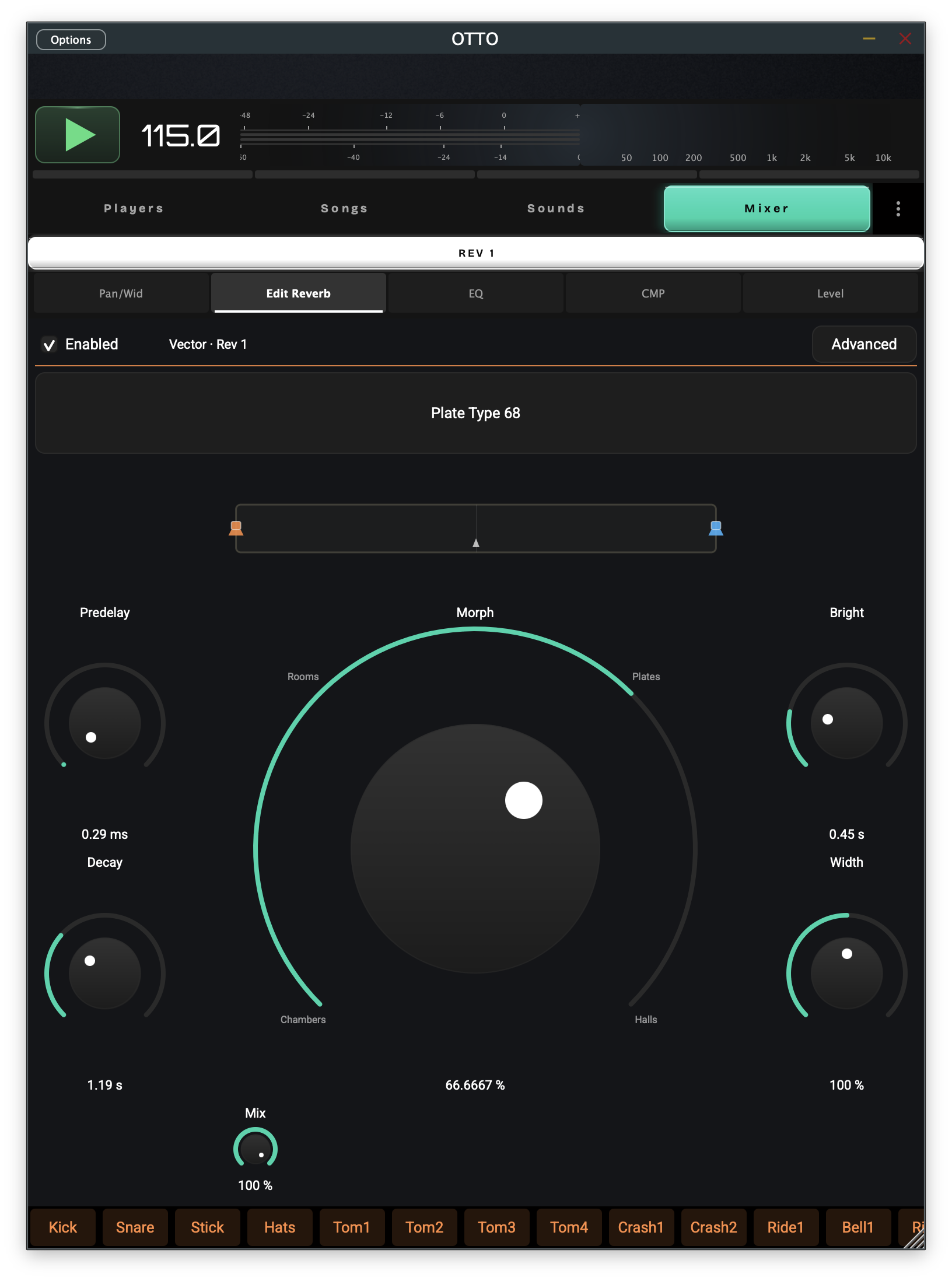Switch to the Sounds tab
The height and width of the screenshot is (1281, 952).
tap(556, 209)
